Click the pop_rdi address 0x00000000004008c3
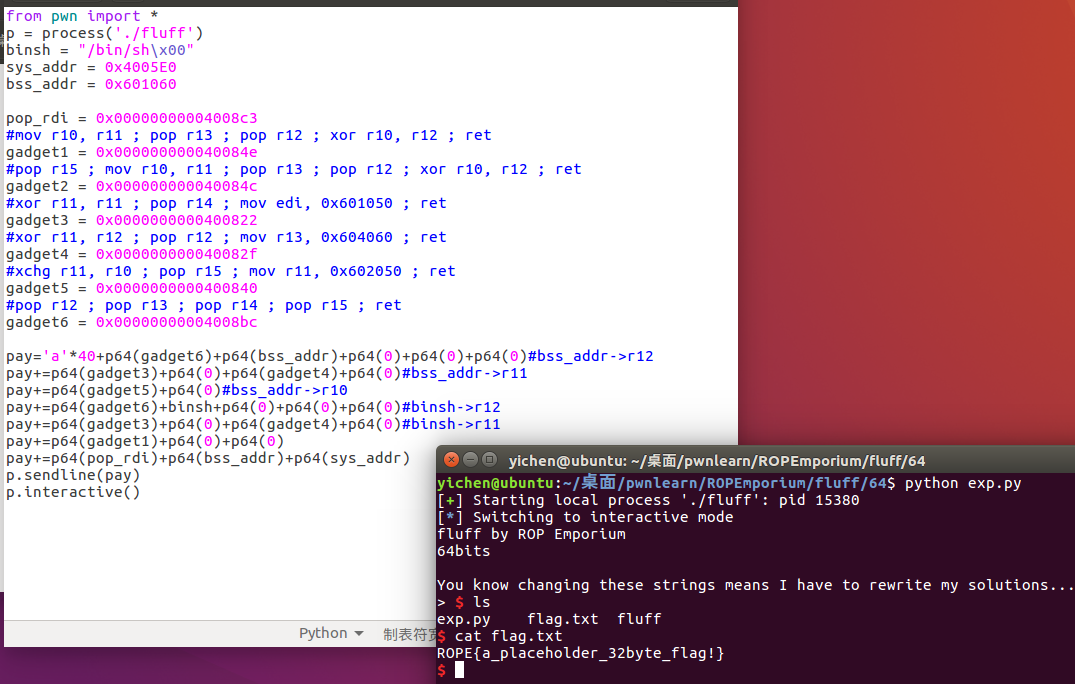 (176, 118)
